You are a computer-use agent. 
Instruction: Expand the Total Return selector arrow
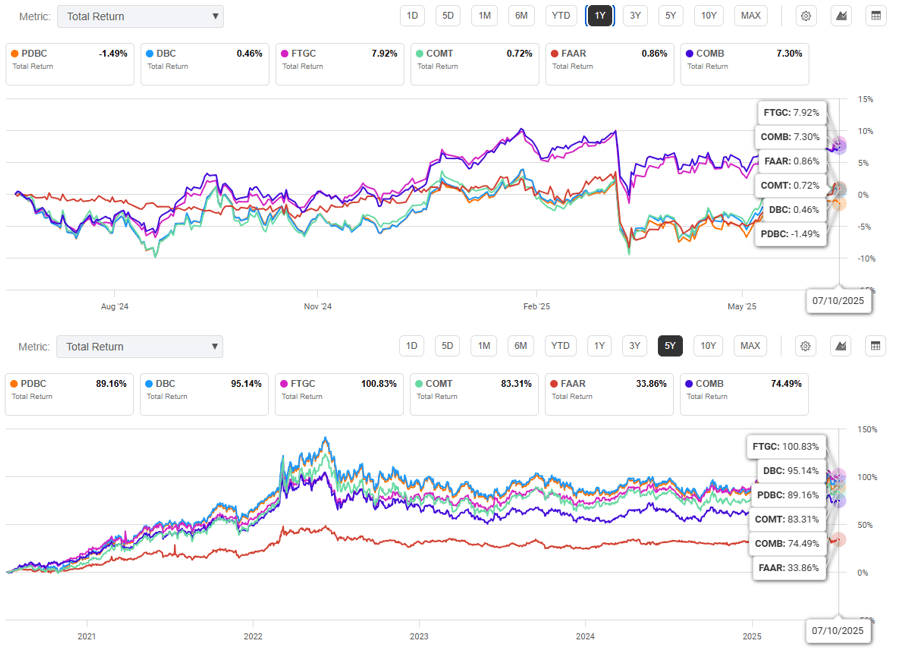(215, 16)
